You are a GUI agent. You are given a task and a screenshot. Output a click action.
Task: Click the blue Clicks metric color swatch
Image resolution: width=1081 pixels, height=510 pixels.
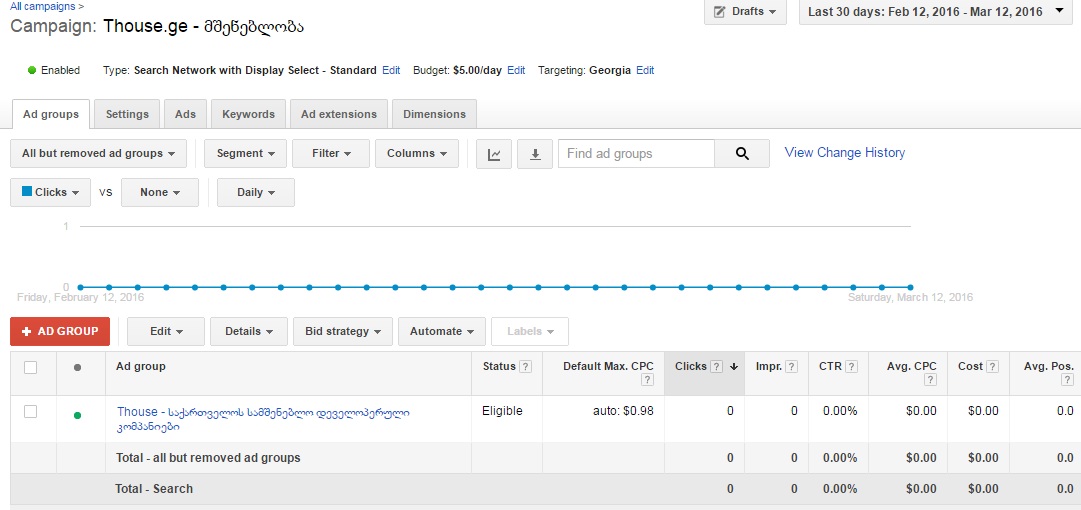click(27, 192)
